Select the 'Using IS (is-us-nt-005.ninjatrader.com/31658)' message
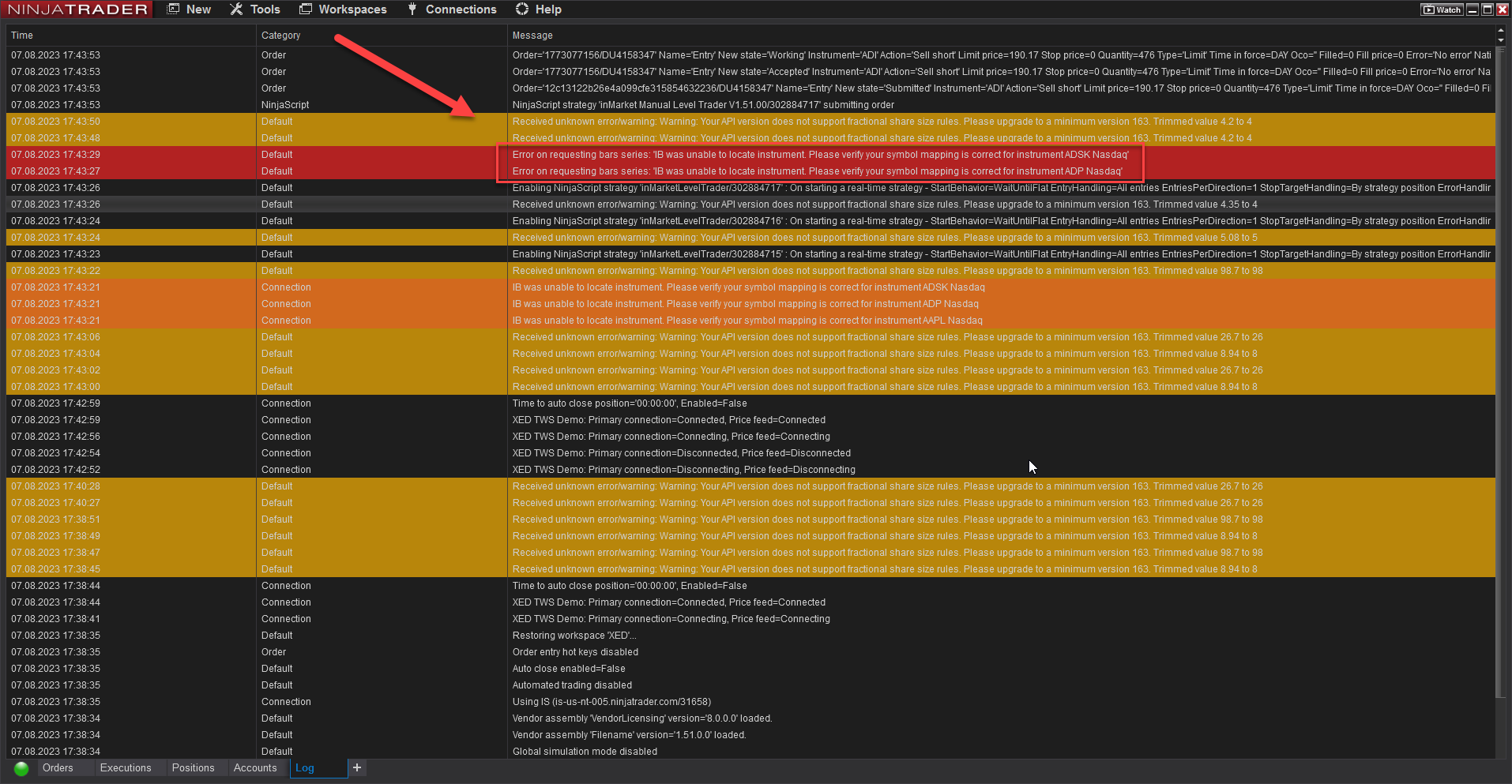 coord(611,702)
